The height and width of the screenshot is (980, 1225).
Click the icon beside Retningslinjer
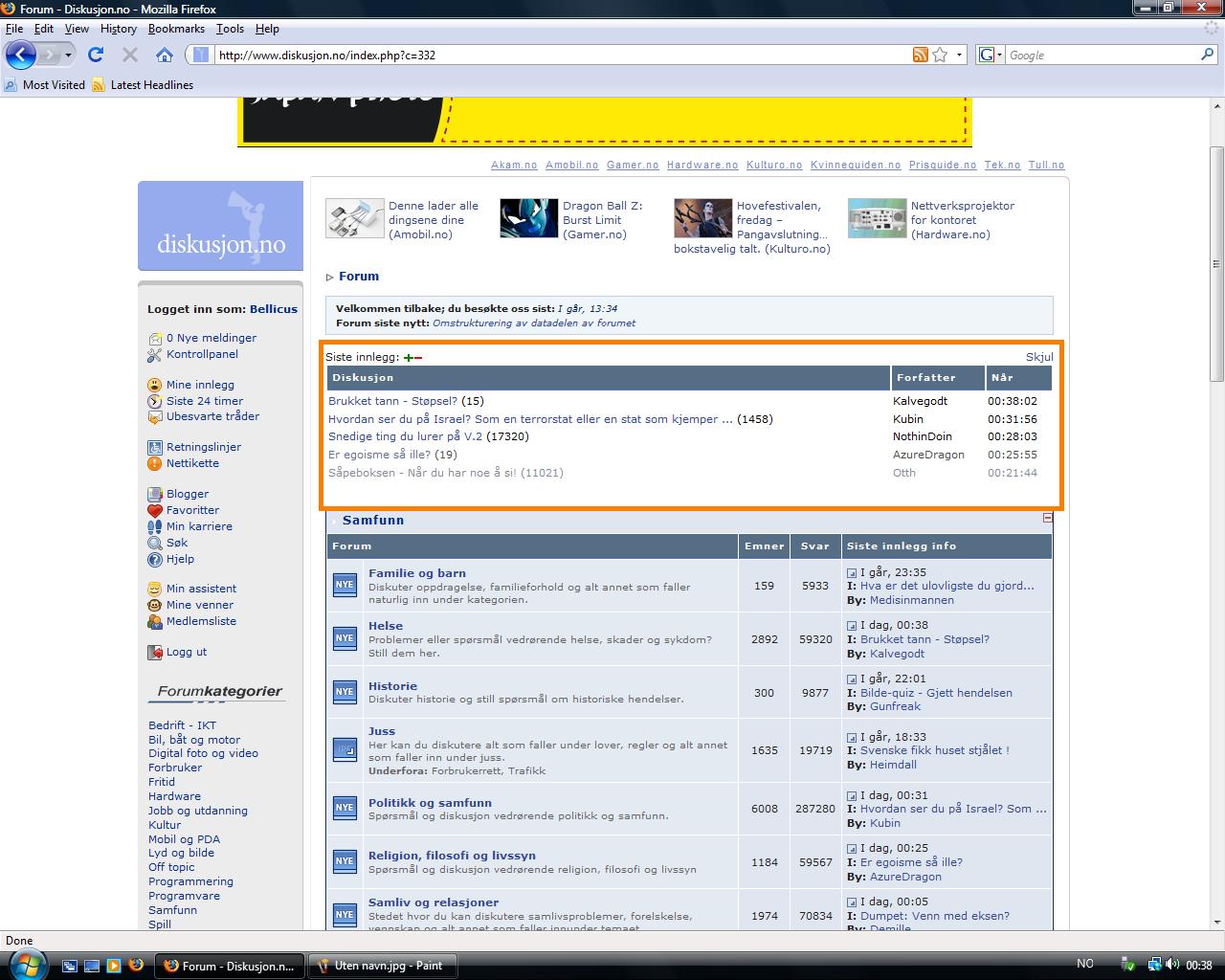tap(155, 447)
